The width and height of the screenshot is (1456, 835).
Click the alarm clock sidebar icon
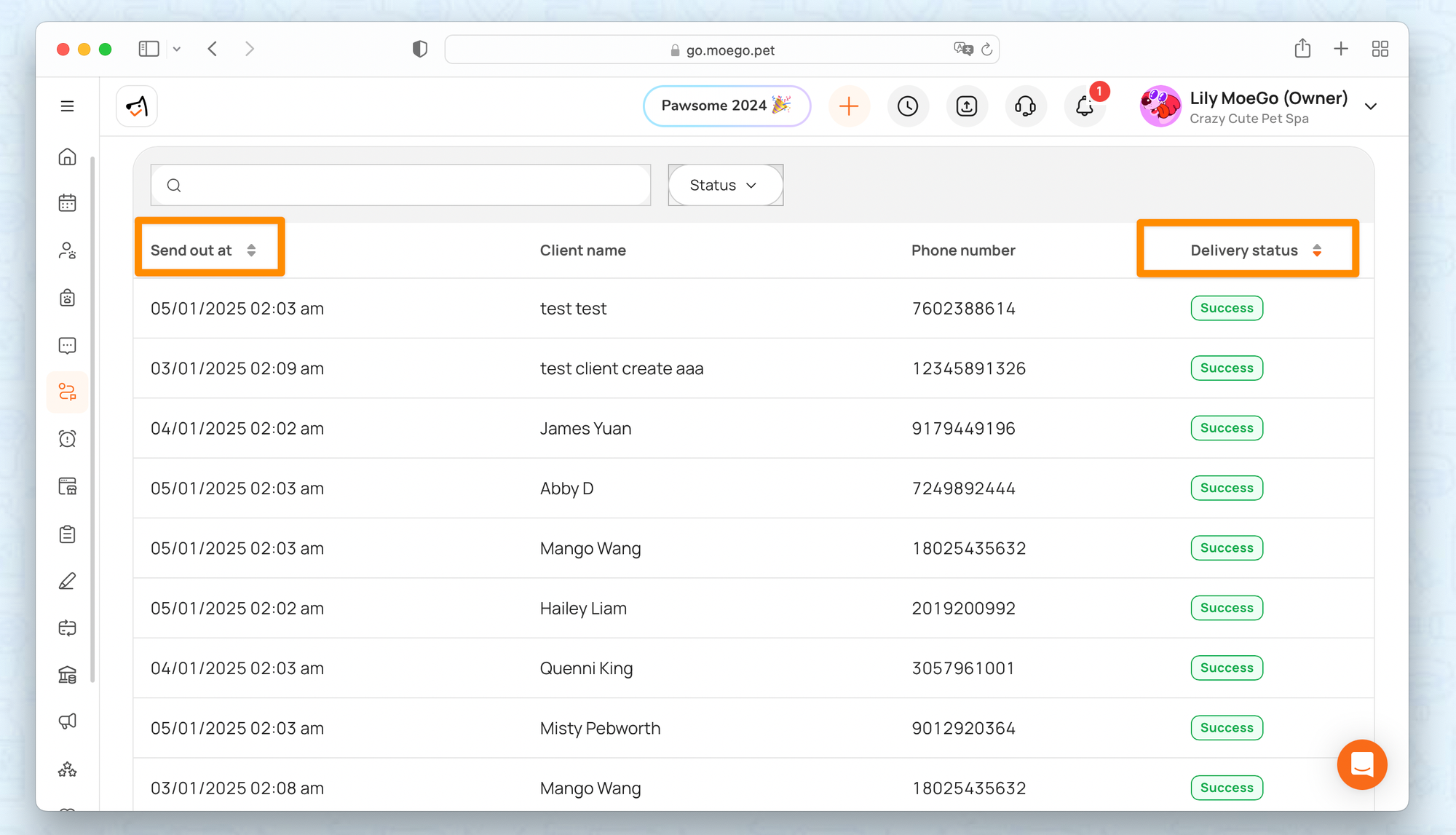(x=67, y=439)
